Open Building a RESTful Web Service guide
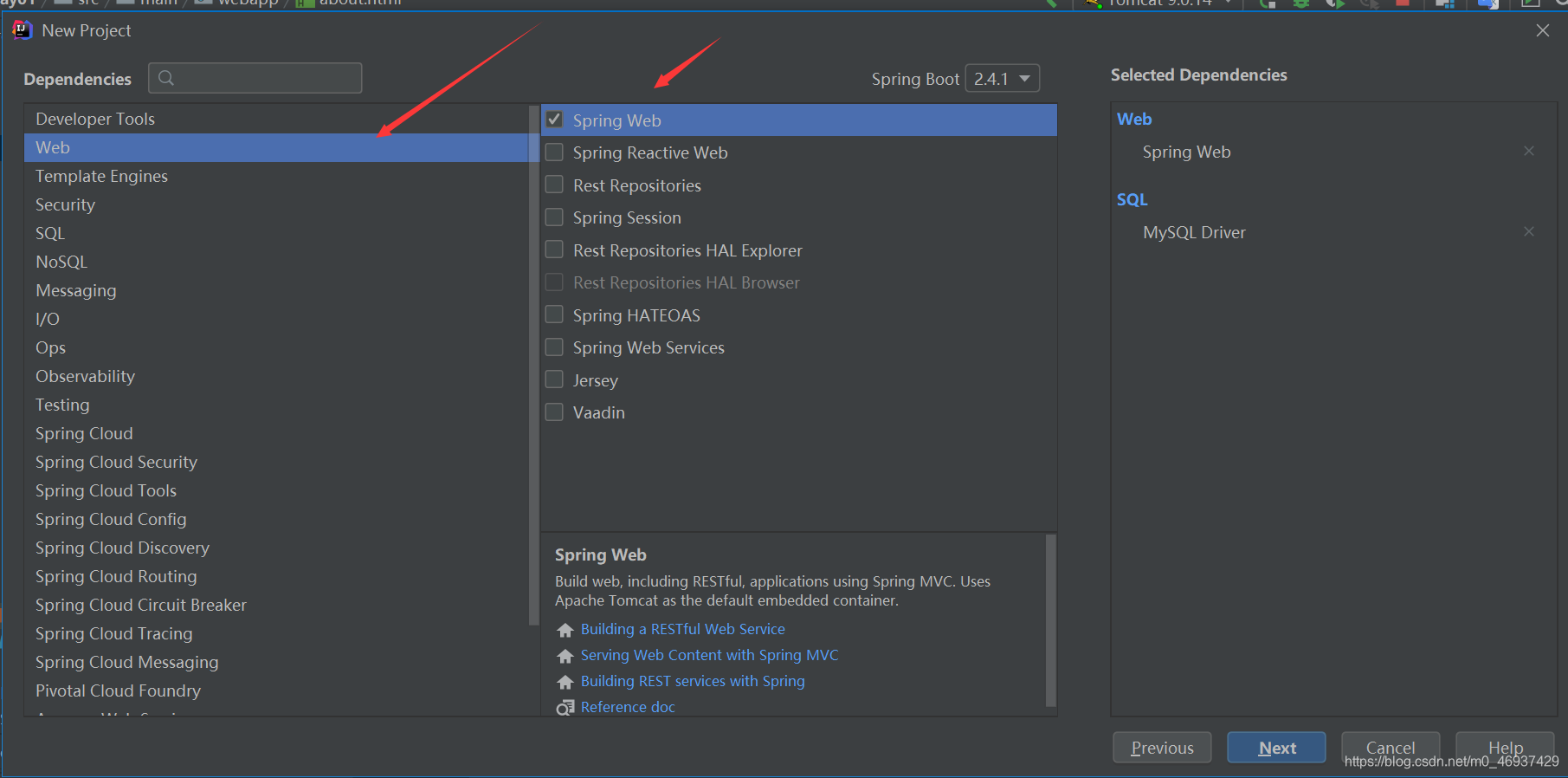Image resolution: width=1568 pixels, height=778 pixels. pyautogui.click(x=682, y=629)
